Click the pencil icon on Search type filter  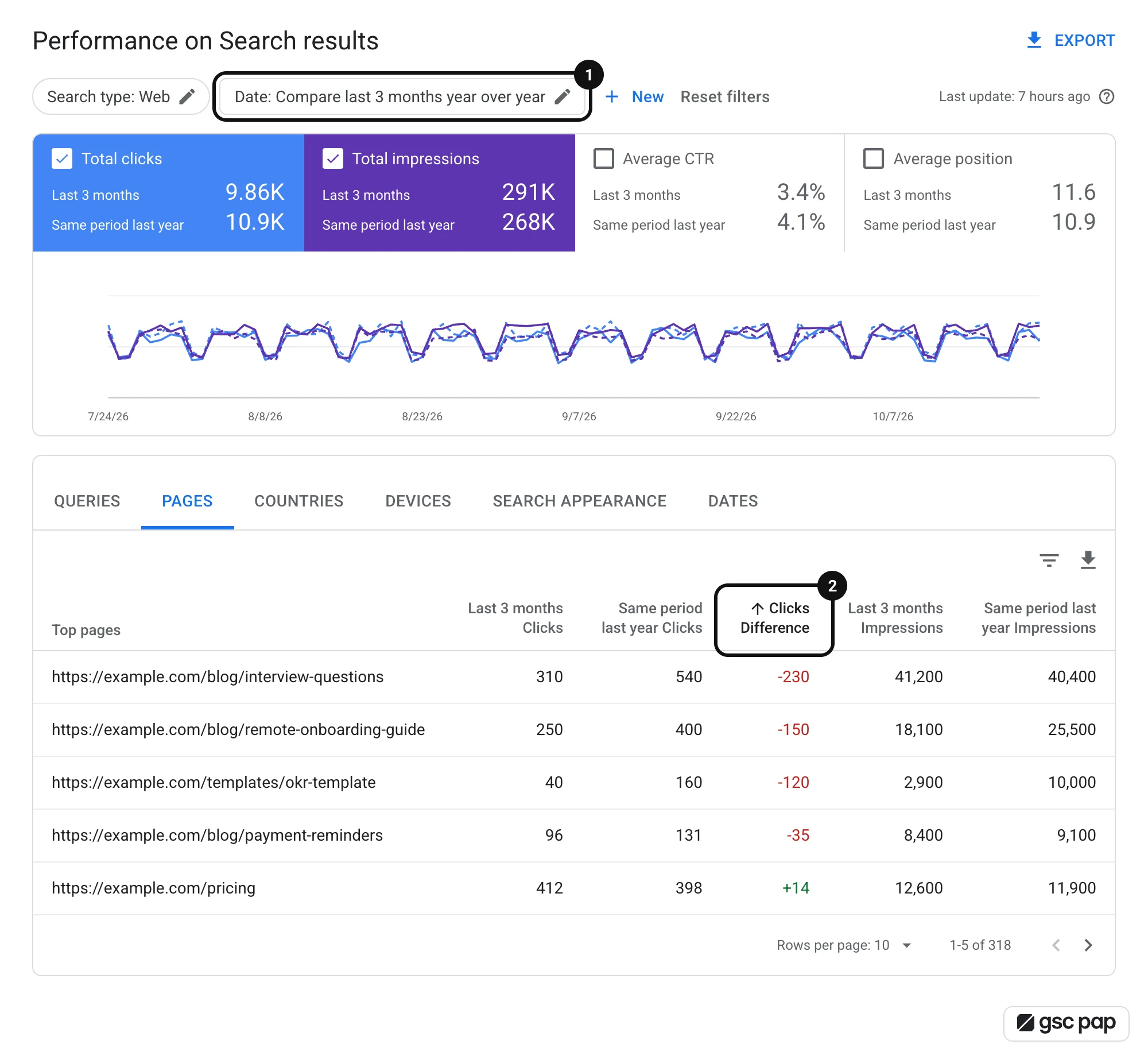point(187,96)
